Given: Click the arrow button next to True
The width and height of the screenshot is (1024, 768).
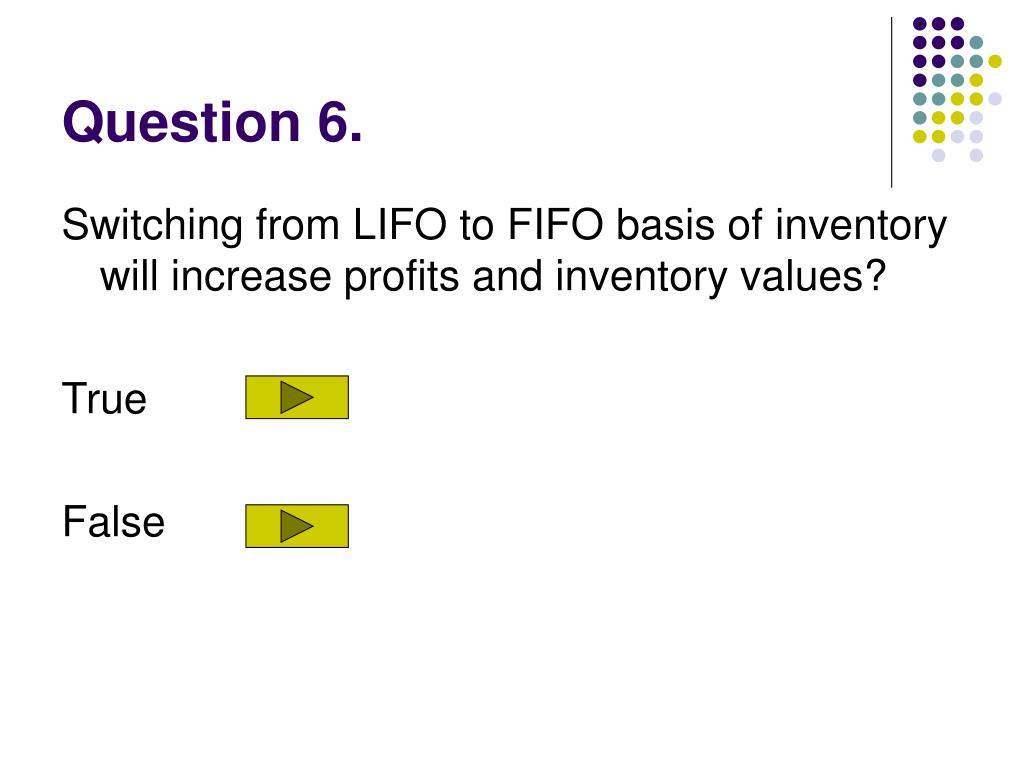Looking at the screenshot, I should coord(296,397).
